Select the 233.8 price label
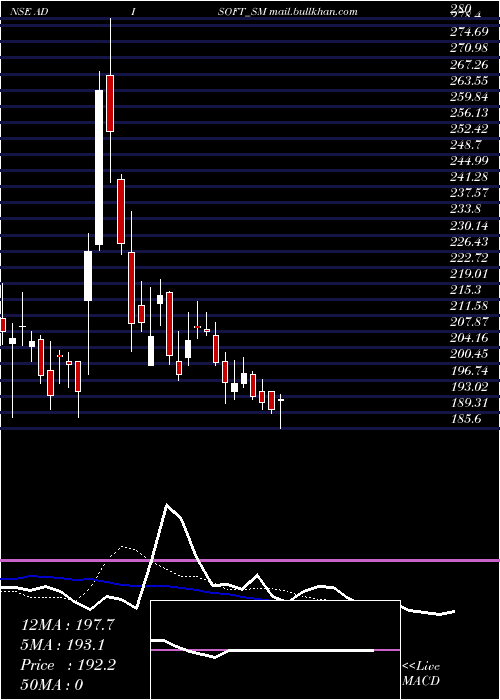The image size is (500, 700). pyautogui.click(x=465, y=209)
